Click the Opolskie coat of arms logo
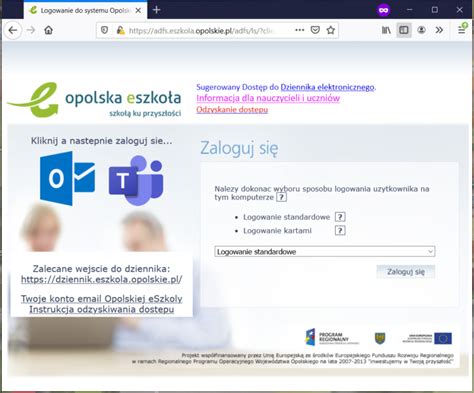 click(380, 338)
